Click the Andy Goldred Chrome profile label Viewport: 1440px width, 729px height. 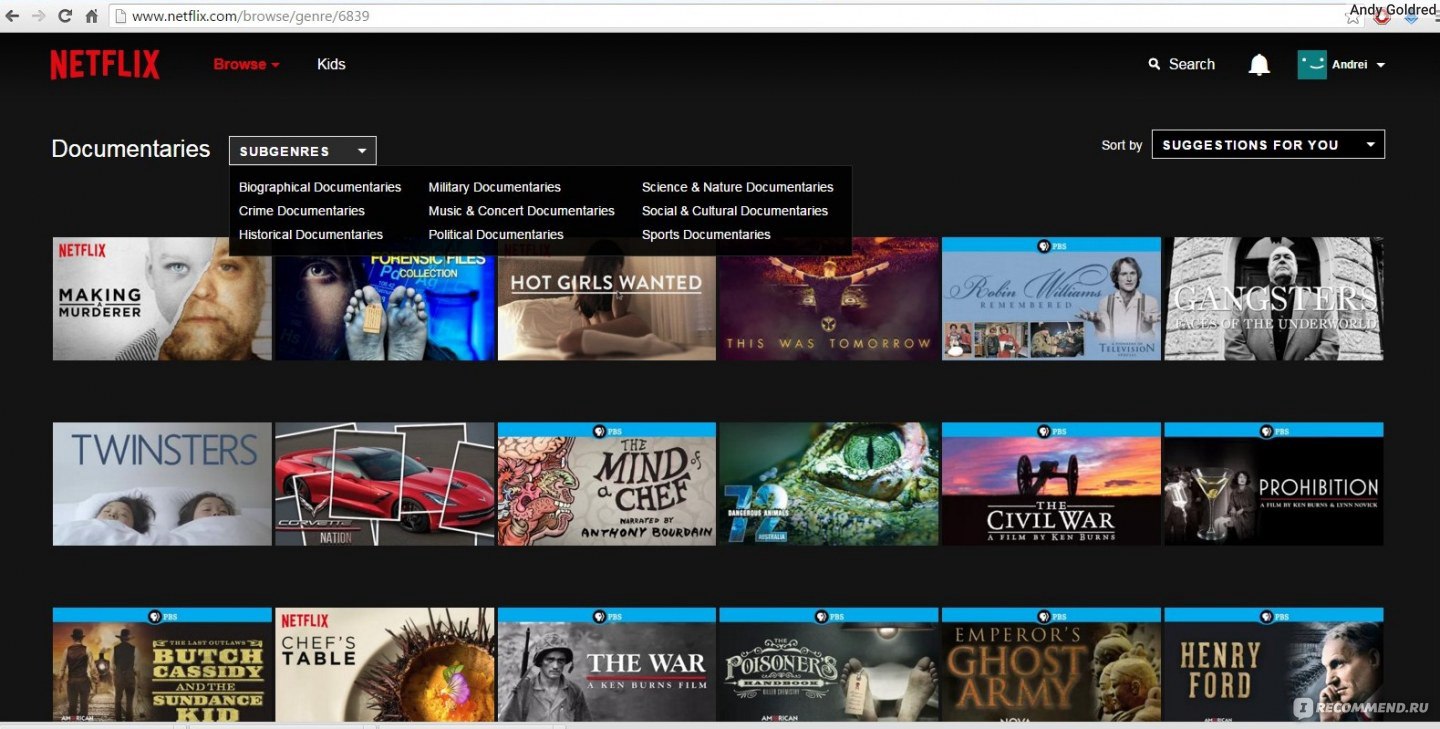(1392, 10)
